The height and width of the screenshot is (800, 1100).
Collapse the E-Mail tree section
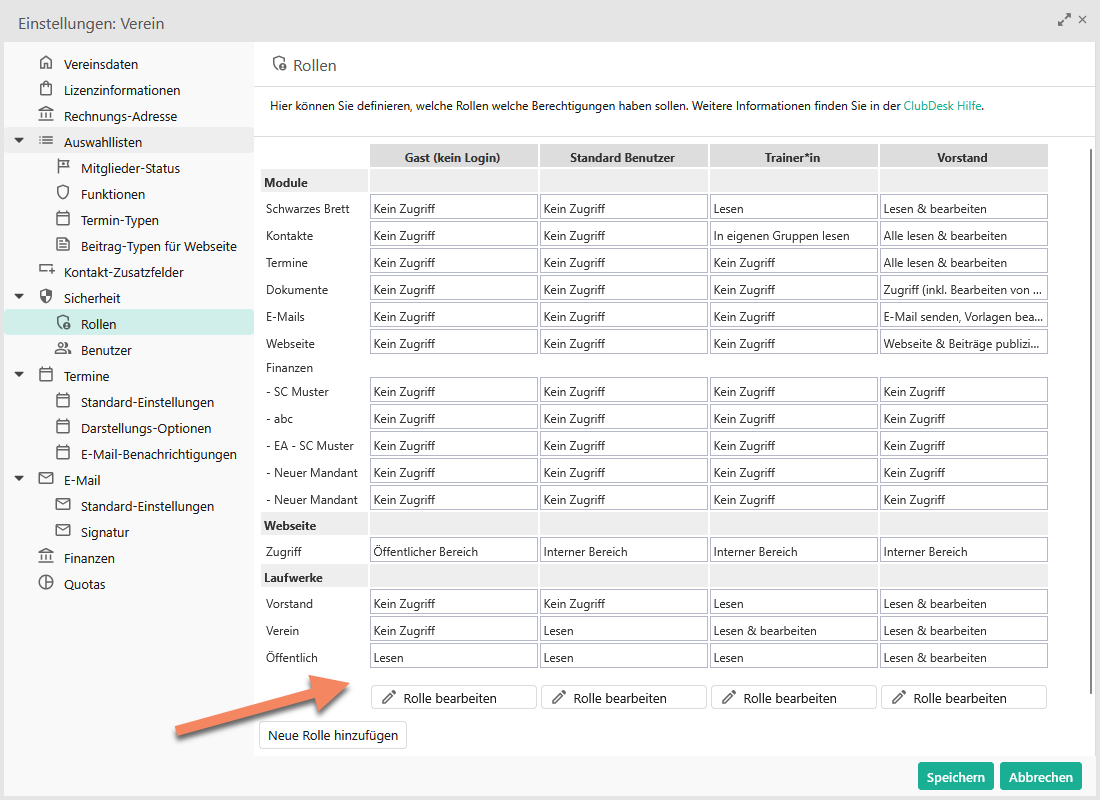click(x=20, y=479)
